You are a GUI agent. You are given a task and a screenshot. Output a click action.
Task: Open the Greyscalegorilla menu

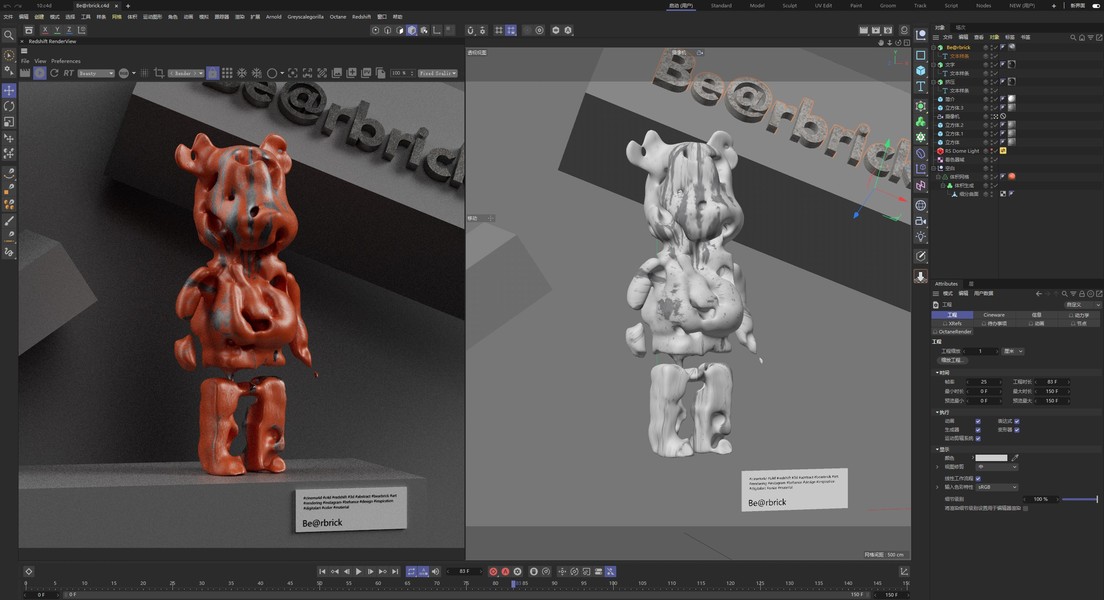[305, 16]
